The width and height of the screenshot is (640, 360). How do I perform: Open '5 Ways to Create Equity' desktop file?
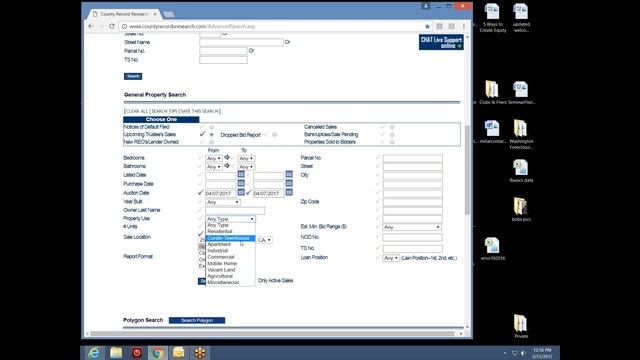tap(493, 18)
